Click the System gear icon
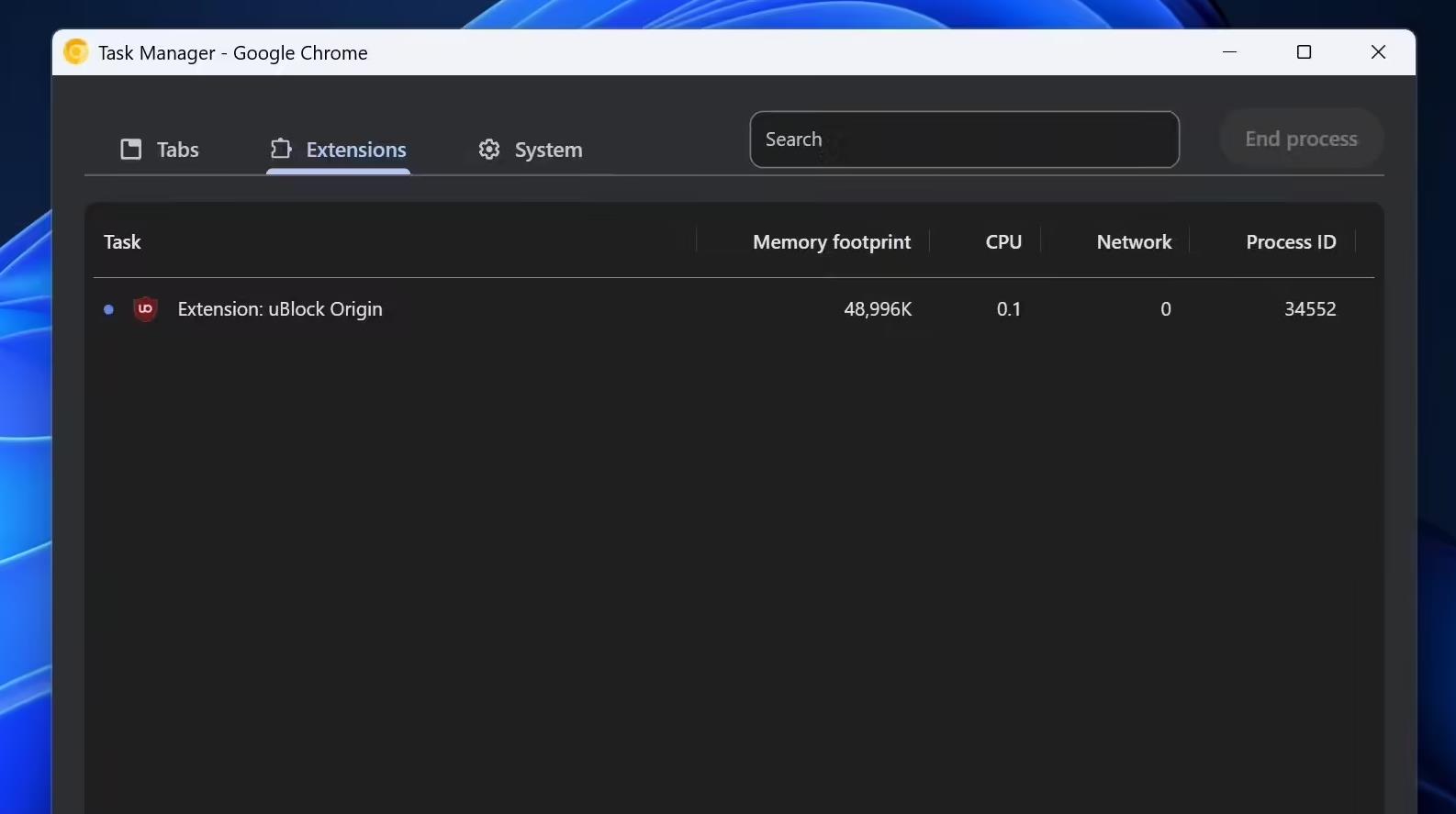 [x=489, y=149]
